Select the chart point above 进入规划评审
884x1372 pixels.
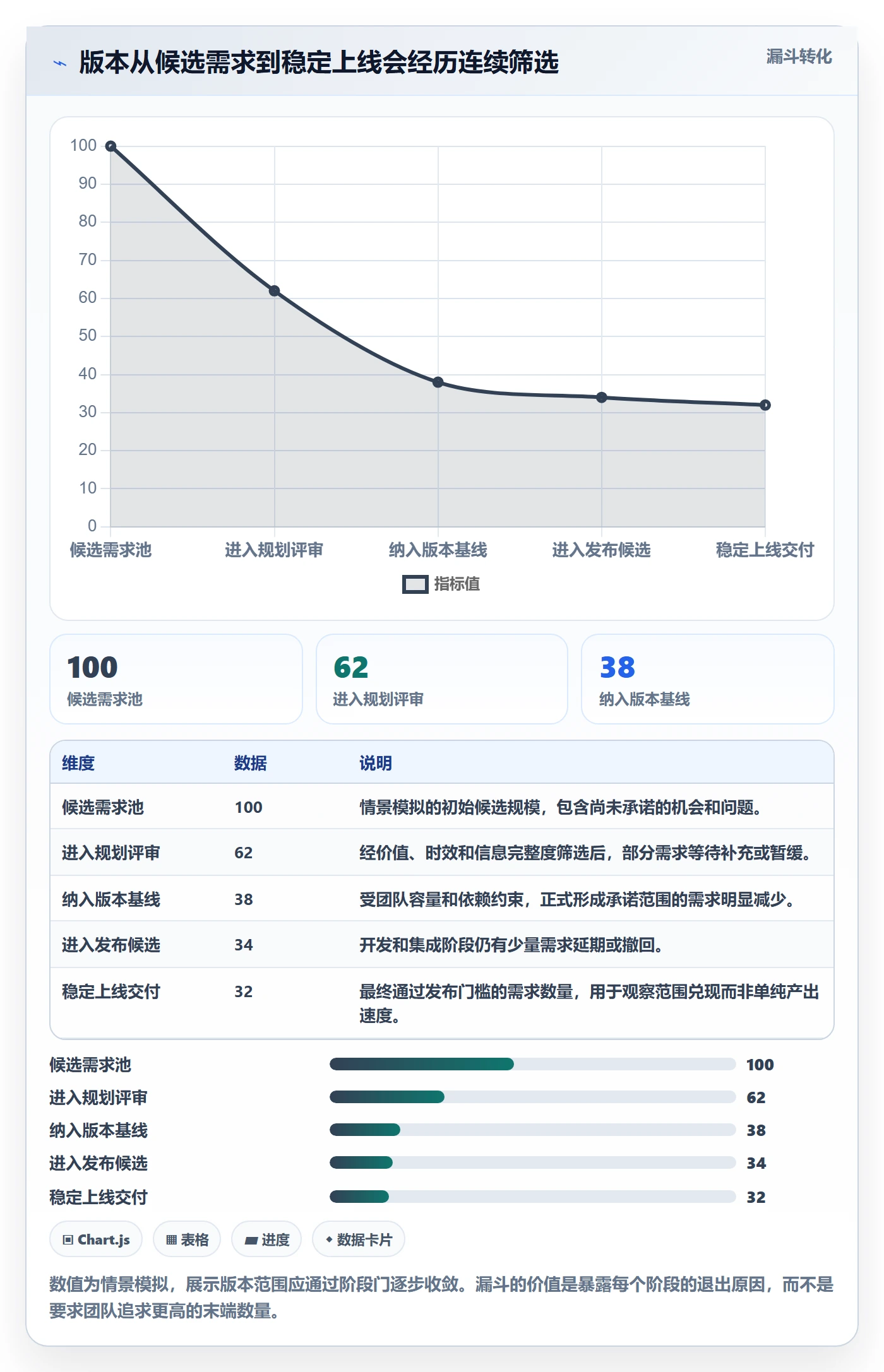coord(274,291)
